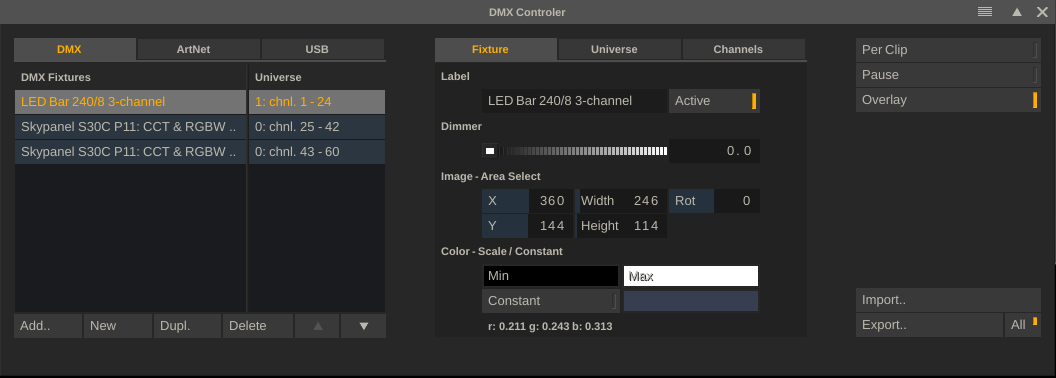Viewport: 1056px width, 378px height.
Task: Toggle the Active fixture switch
Action: (x=714, y=101)
